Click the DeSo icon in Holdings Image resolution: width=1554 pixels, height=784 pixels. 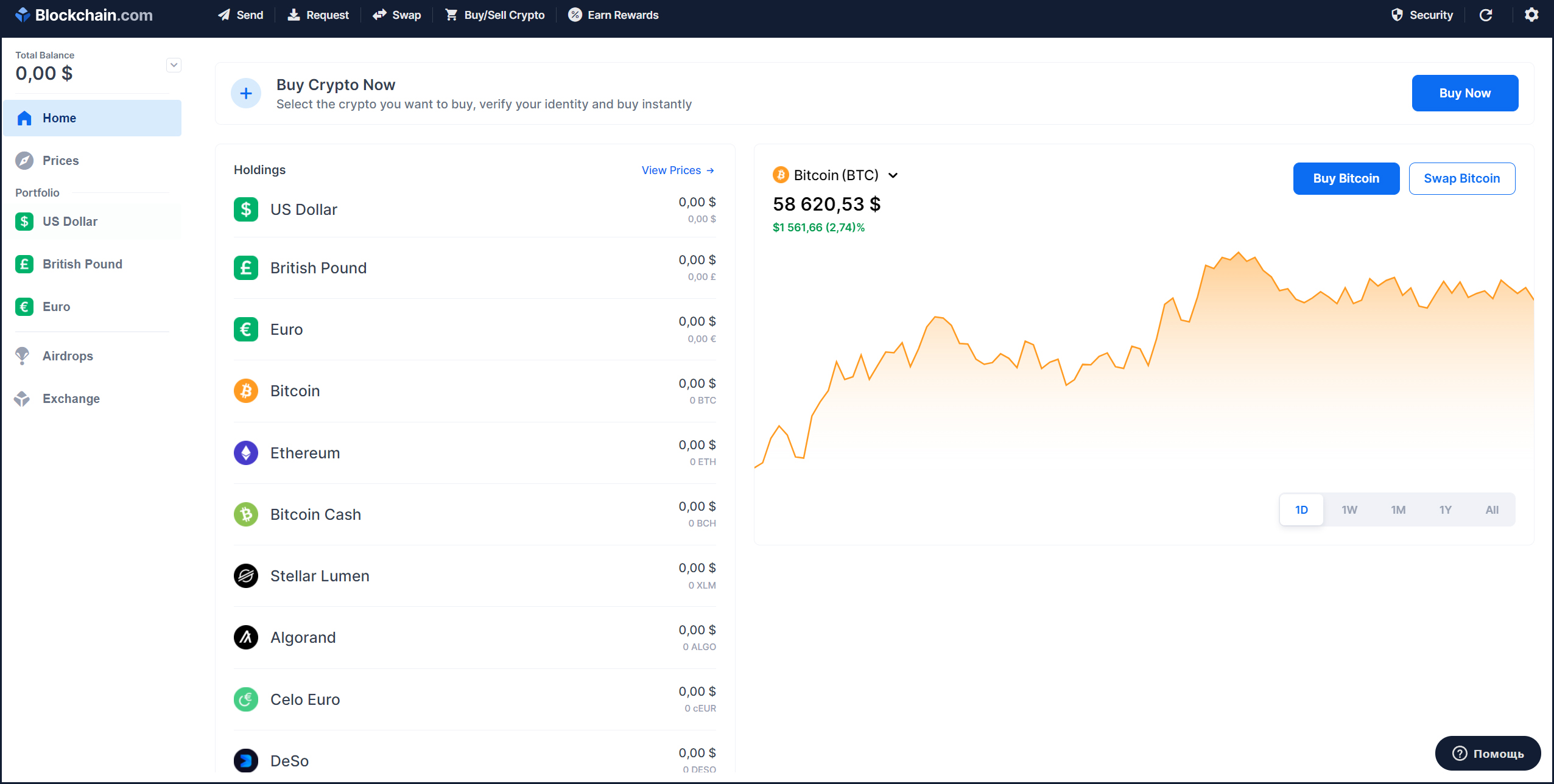click(246, 761)
